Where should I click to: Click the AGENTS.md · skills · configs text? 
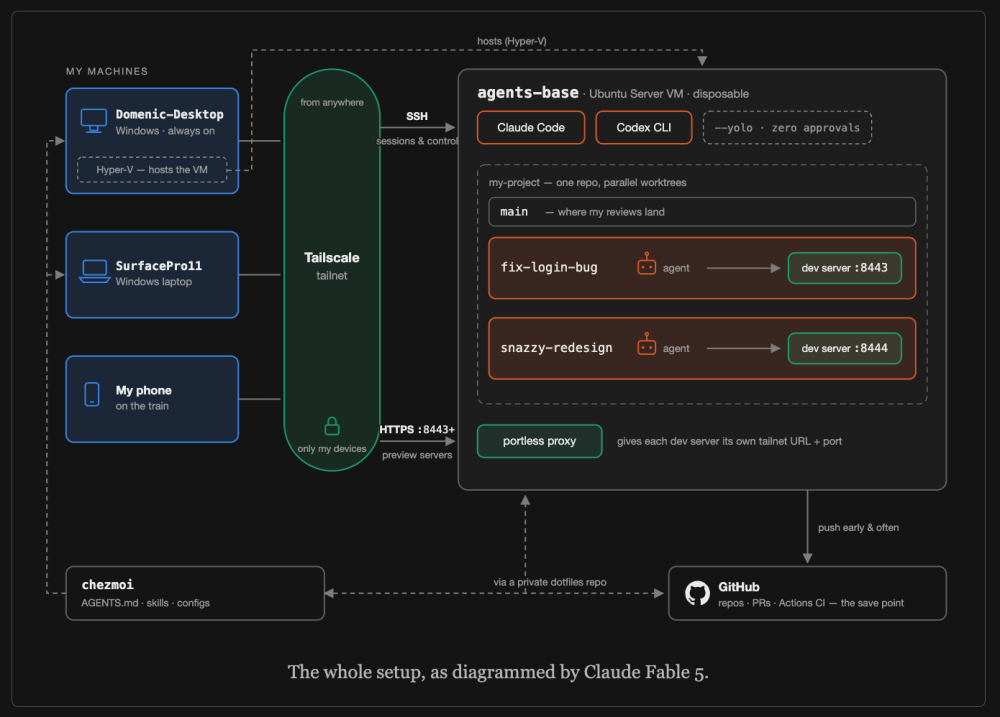click(145, 603)
